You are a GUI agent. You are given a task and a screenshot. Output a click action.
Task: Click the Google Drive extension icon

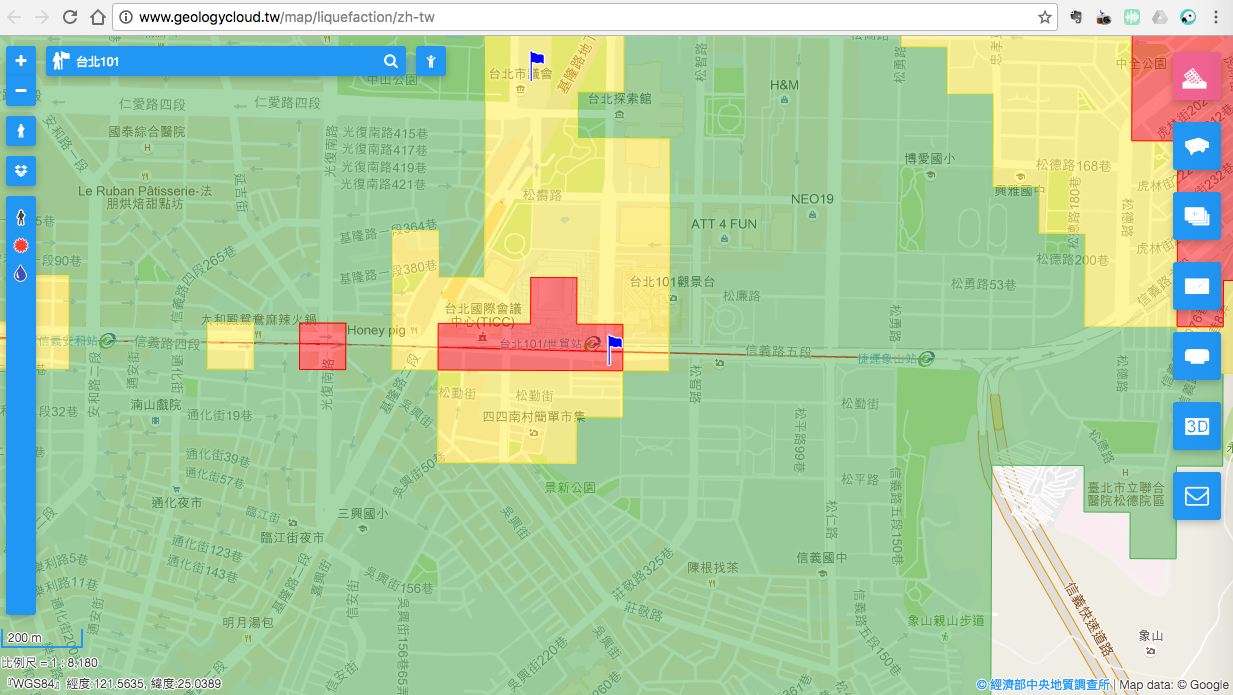pyautogui.click(x=1160, y=17)
